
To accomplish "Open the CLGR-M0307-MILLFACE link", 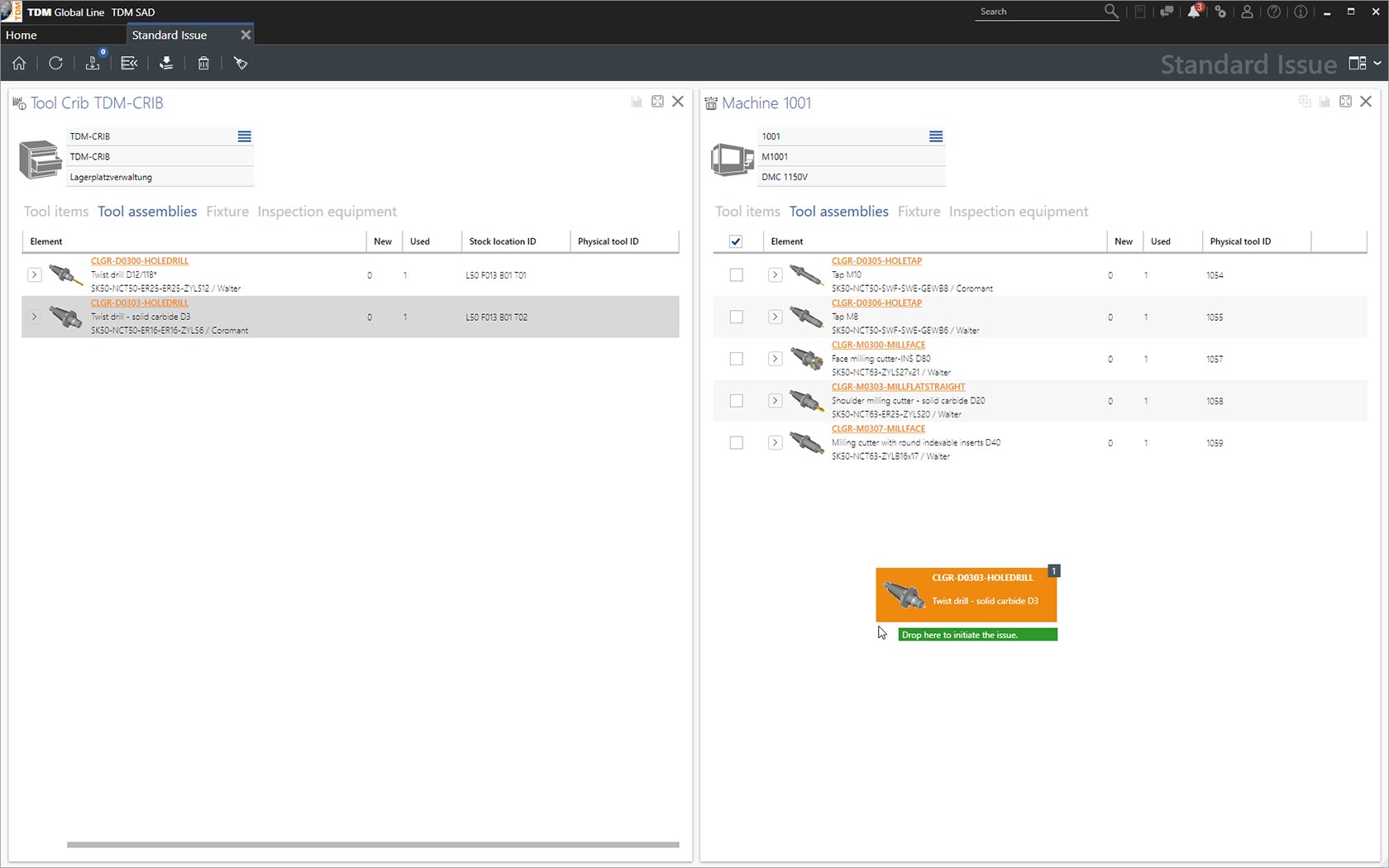I will (879, 429).
